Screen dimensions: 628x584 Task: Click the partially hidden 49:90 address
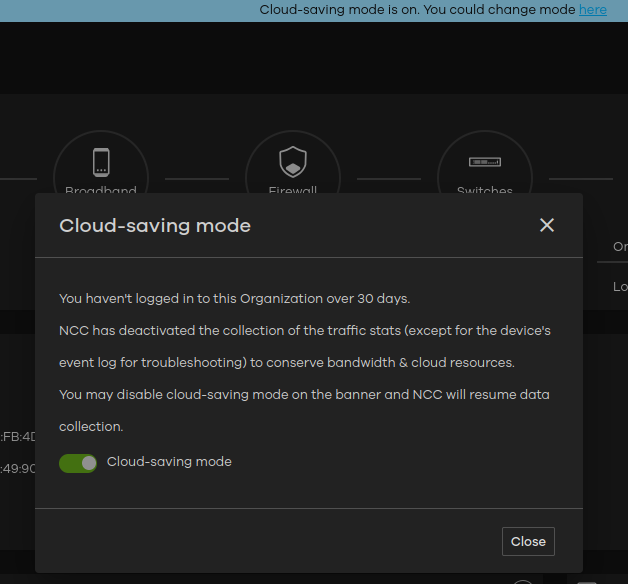[x=18, y=468]
